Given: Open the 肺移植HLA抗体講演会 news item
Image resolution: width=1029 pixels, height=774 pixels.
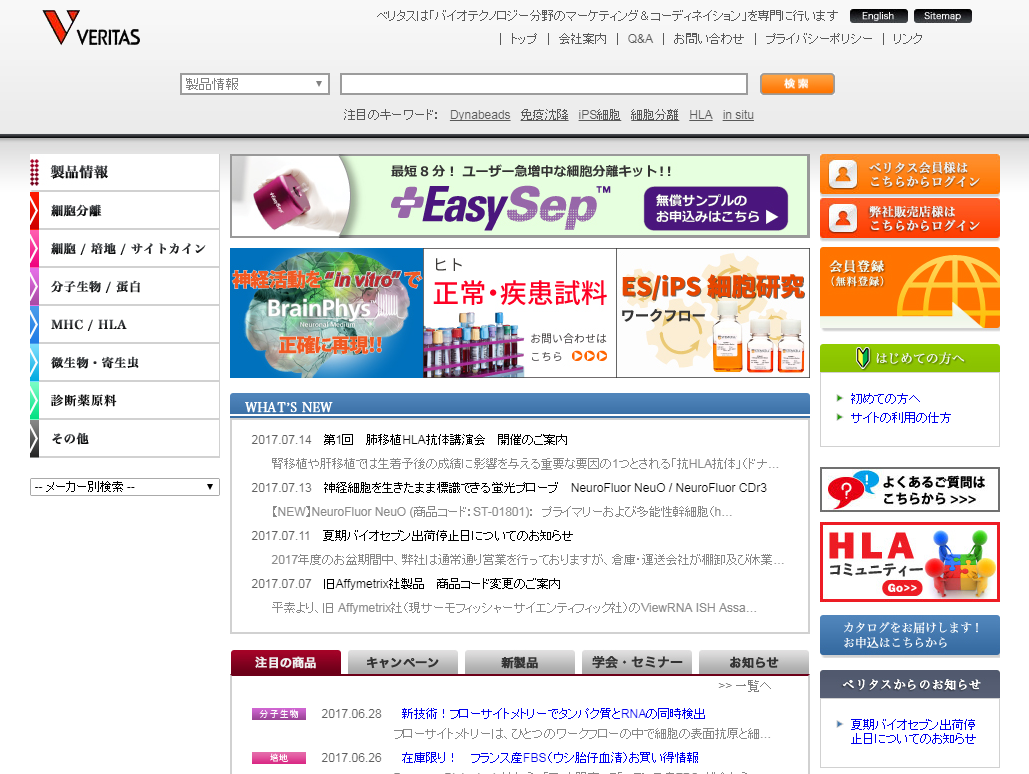Looking at the screenshot, I should point(446,440).
